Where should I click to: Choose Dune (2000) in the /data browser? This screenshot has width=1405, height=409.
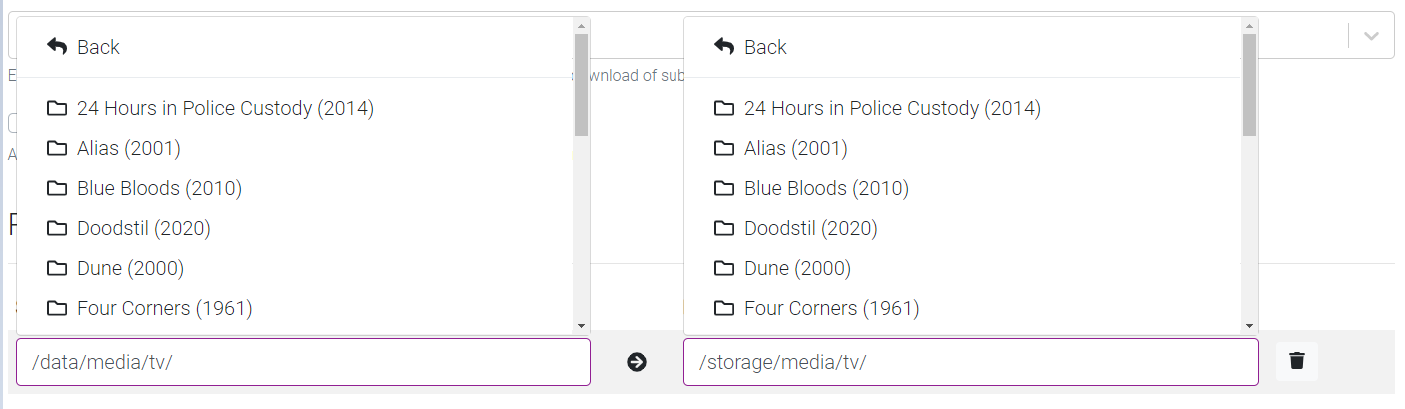[x=130, y=268]
